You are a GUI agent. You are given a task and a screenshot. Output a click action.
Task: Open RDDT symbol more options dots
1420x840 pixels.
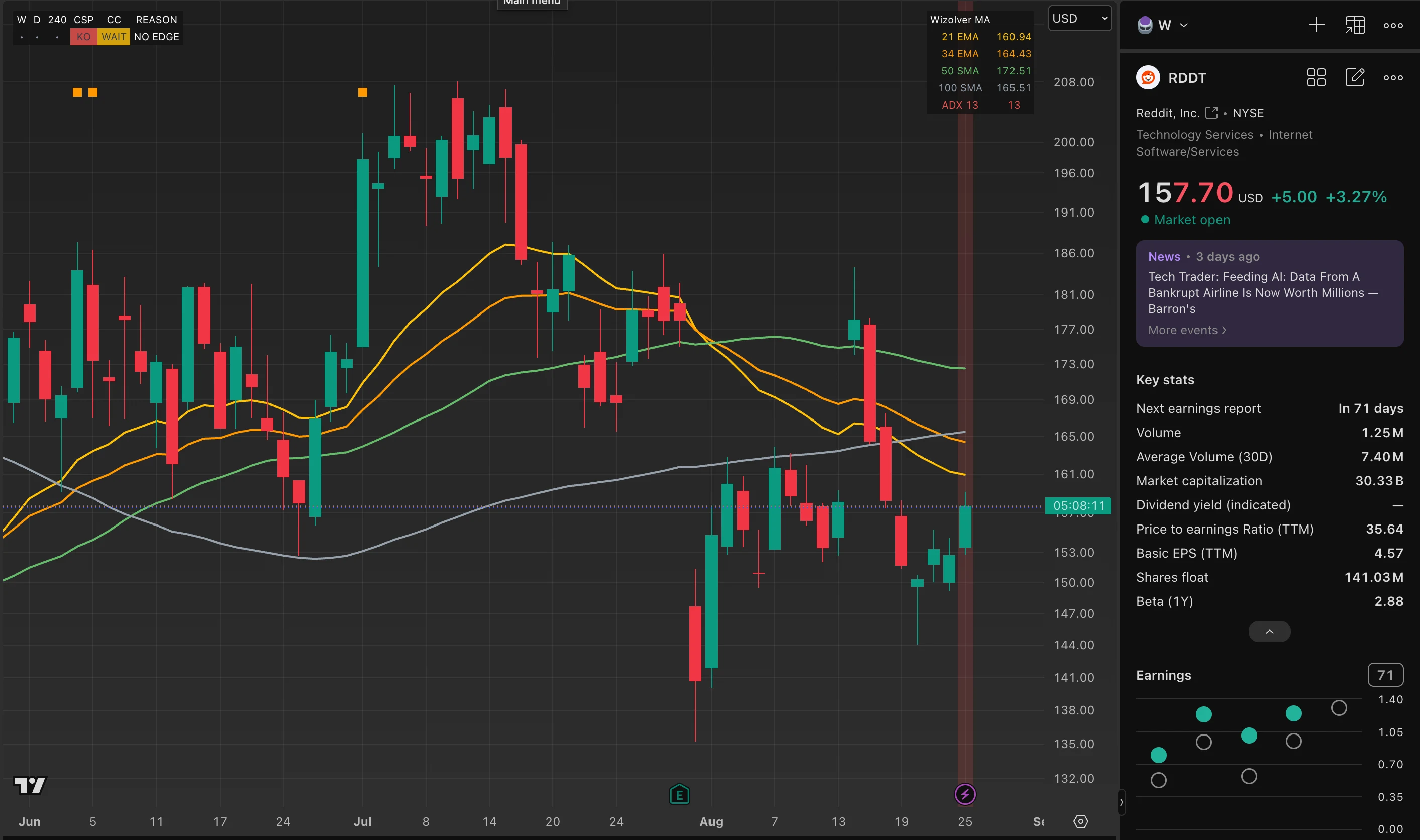pyautogui.click(x=1393, y=78)
